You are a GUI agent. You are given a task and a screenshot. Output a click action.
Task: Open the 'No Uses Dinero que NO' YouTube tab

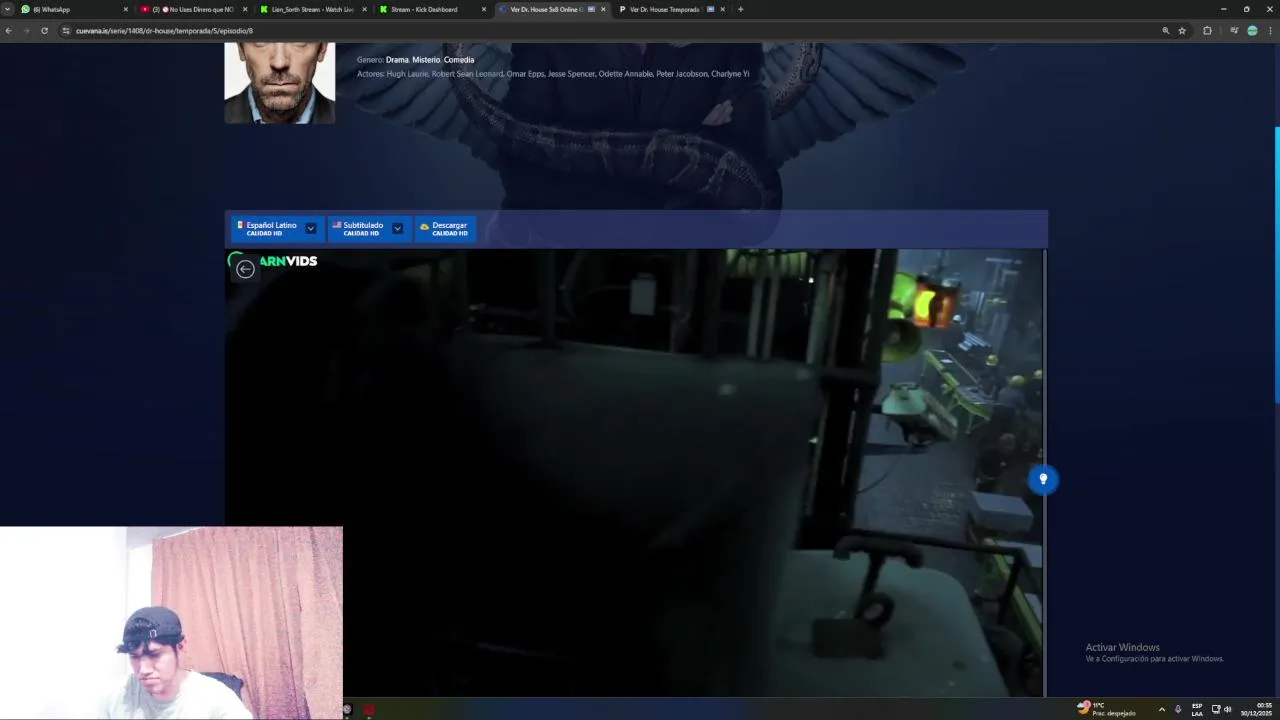click(194, 9)
